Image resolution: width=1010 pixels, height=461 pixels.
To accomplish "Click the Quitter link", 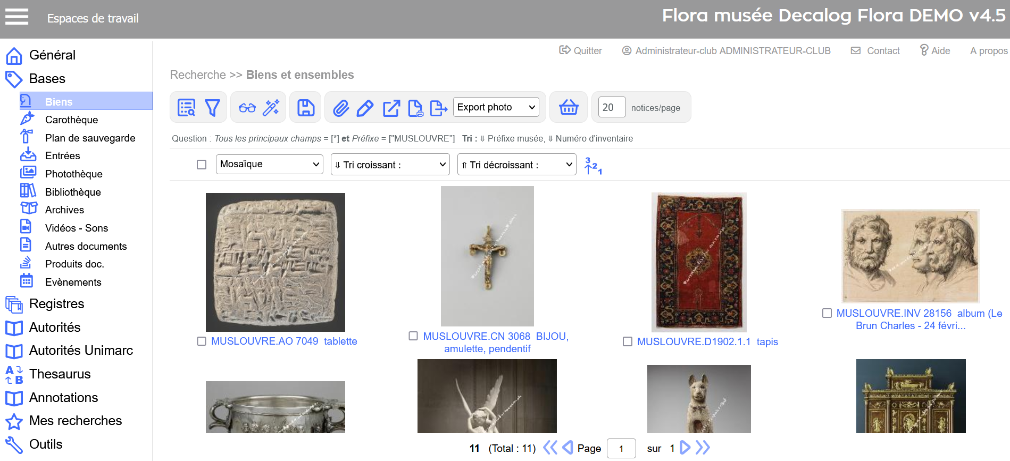I will click(581, 50).
